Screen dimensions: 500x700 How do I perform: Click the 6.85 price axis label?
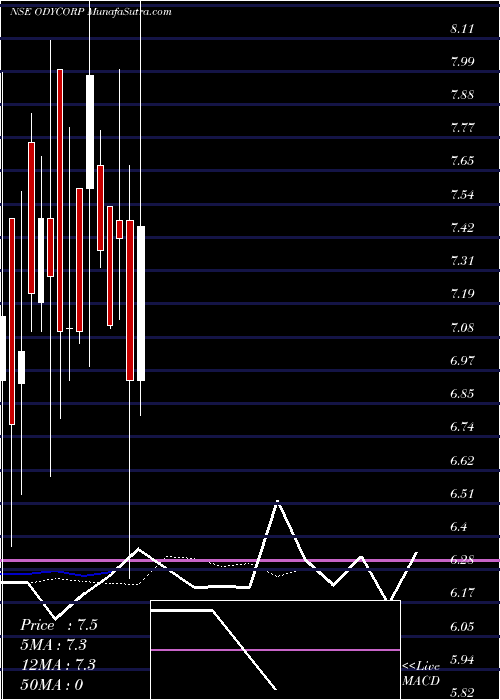click(x=462, y=394)
